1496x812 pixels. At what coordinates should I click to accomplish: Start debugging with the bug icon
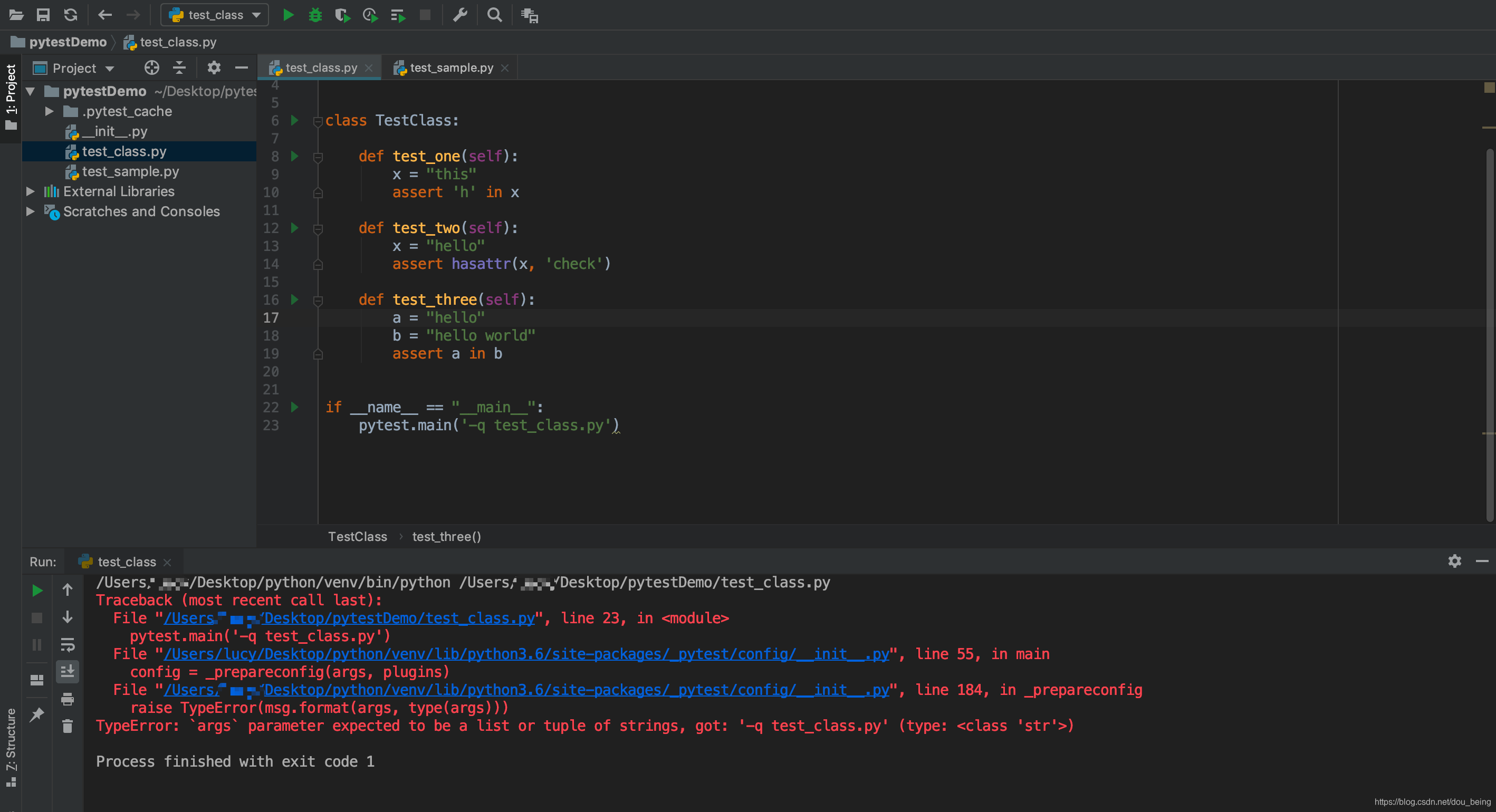(315, 15)
